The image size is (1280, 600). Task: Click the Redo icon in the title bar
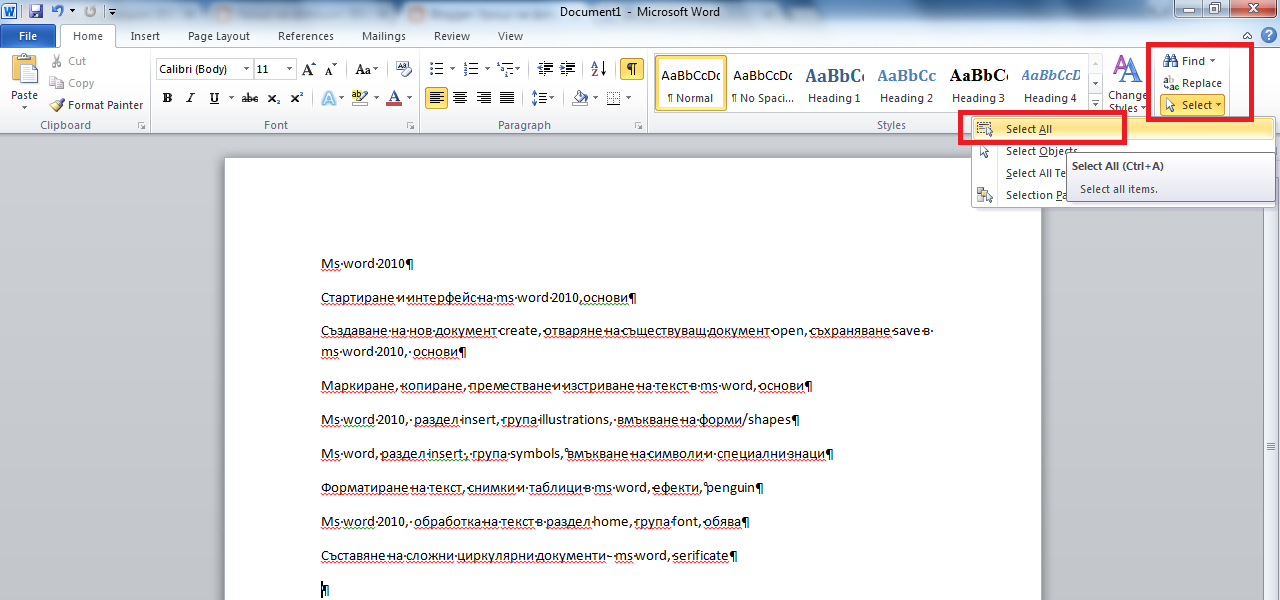click(91, 12)
